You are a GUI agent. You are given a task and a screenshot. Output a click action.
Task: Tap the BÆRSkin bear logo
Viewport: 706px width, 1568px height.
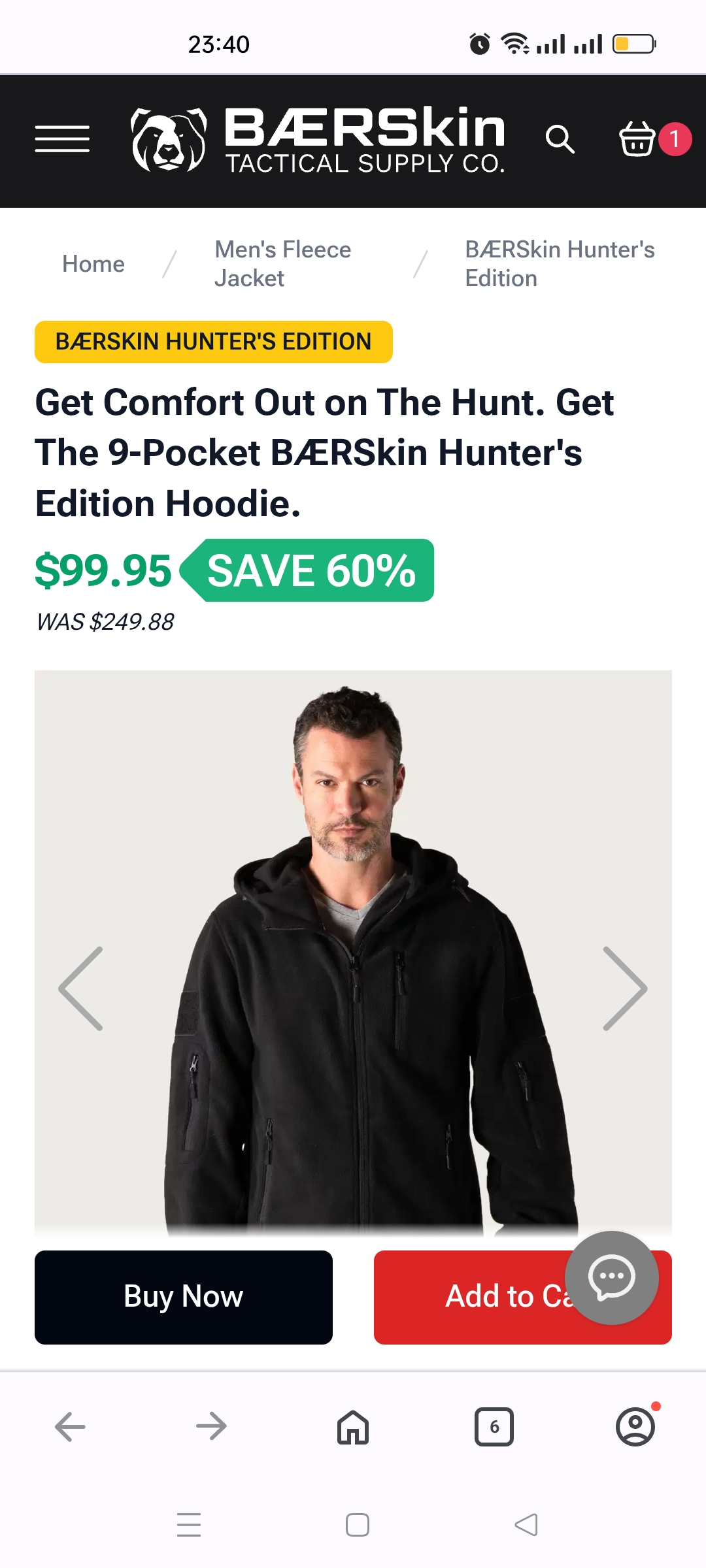click(169, 140)
